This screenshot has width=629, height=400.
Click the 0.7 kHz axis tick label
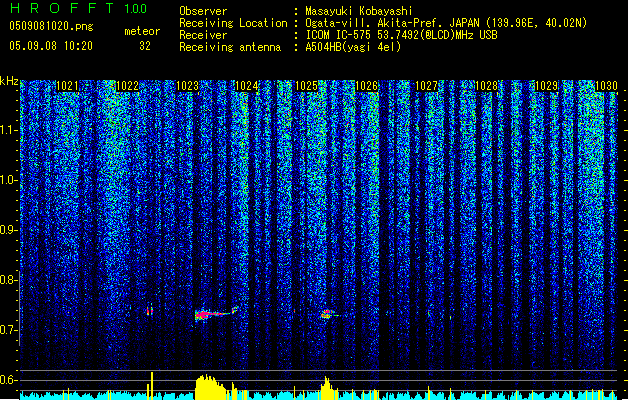pos(9,330)
